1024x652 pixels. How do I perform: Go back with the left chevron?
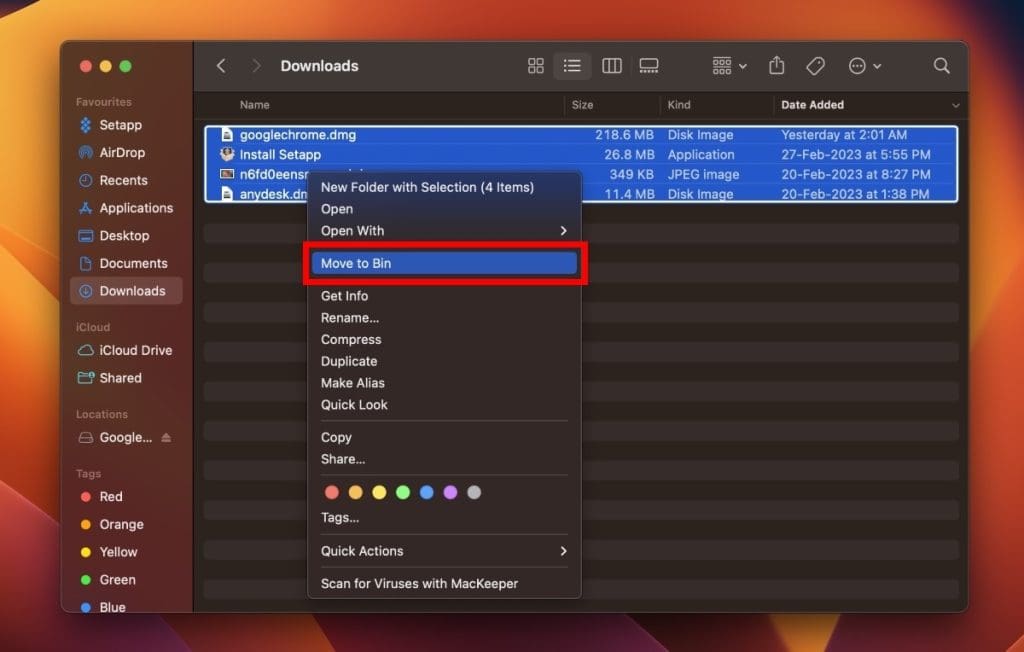coord(221,66)
